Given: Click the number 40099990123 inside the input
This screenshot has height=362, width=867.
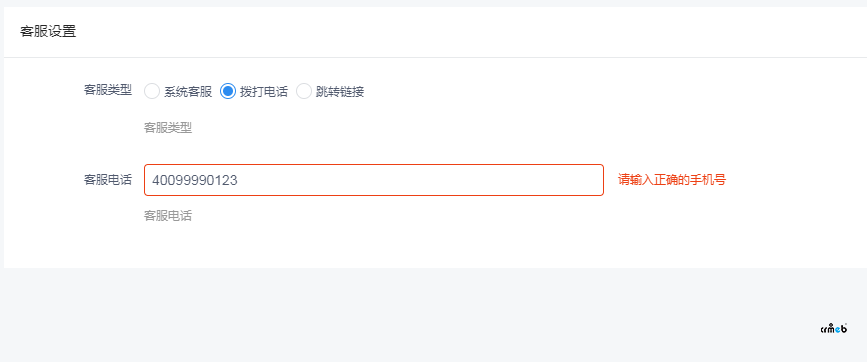Looking at the screenshot, I should point(194,180).
